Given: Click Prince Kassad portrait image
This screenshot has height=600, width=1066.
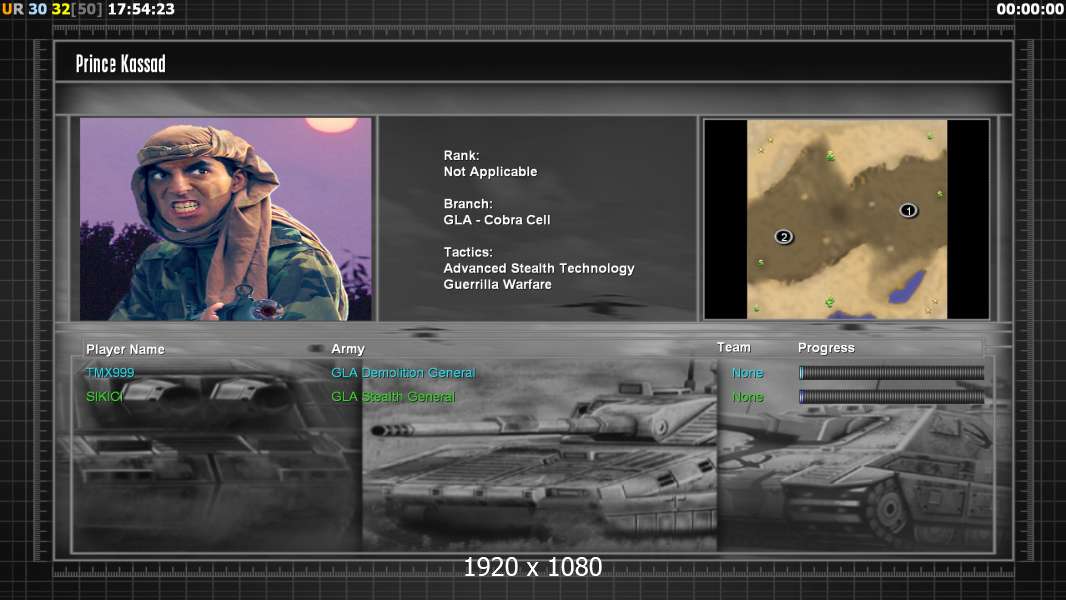Looking at the screenshot, I should pyautogui.click(x=226, y=219).
